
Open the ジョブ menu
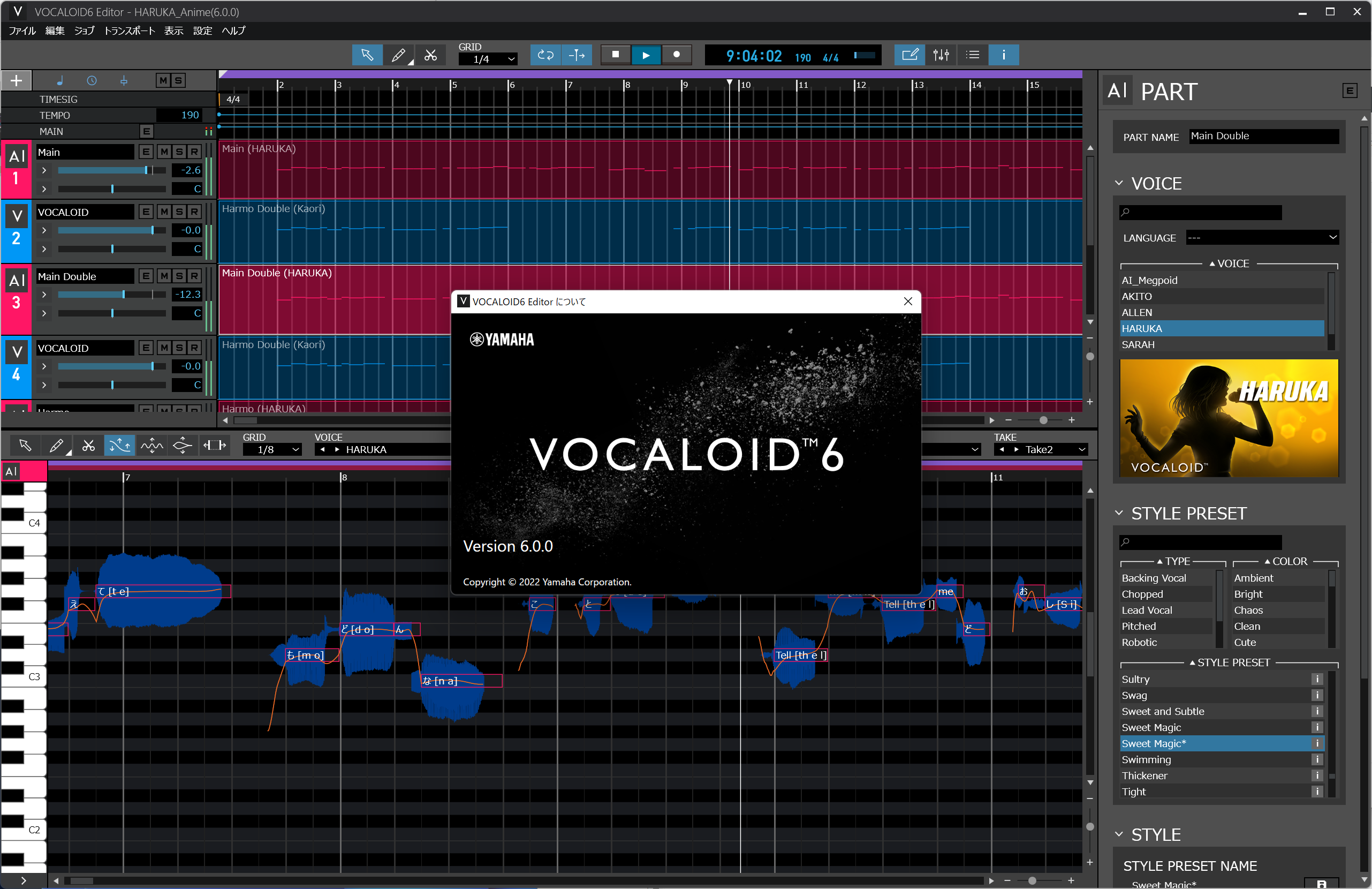(x=84, y=31)
